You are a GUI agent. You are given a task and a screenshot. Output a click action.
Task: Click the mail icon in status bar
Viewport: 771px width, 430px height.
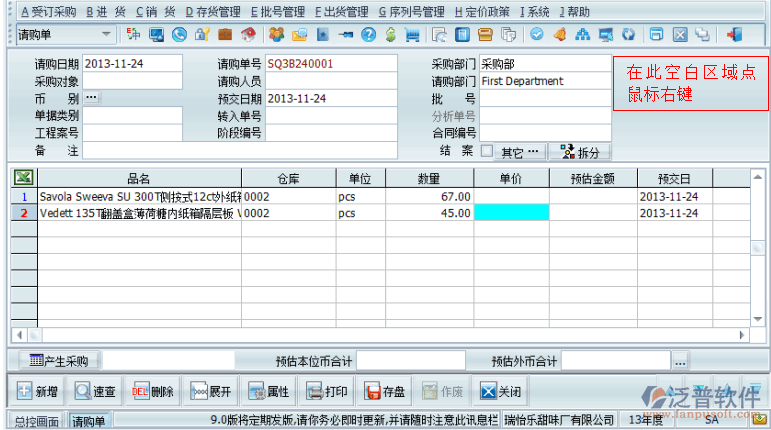pyautogui.click(x=760, y=419)
